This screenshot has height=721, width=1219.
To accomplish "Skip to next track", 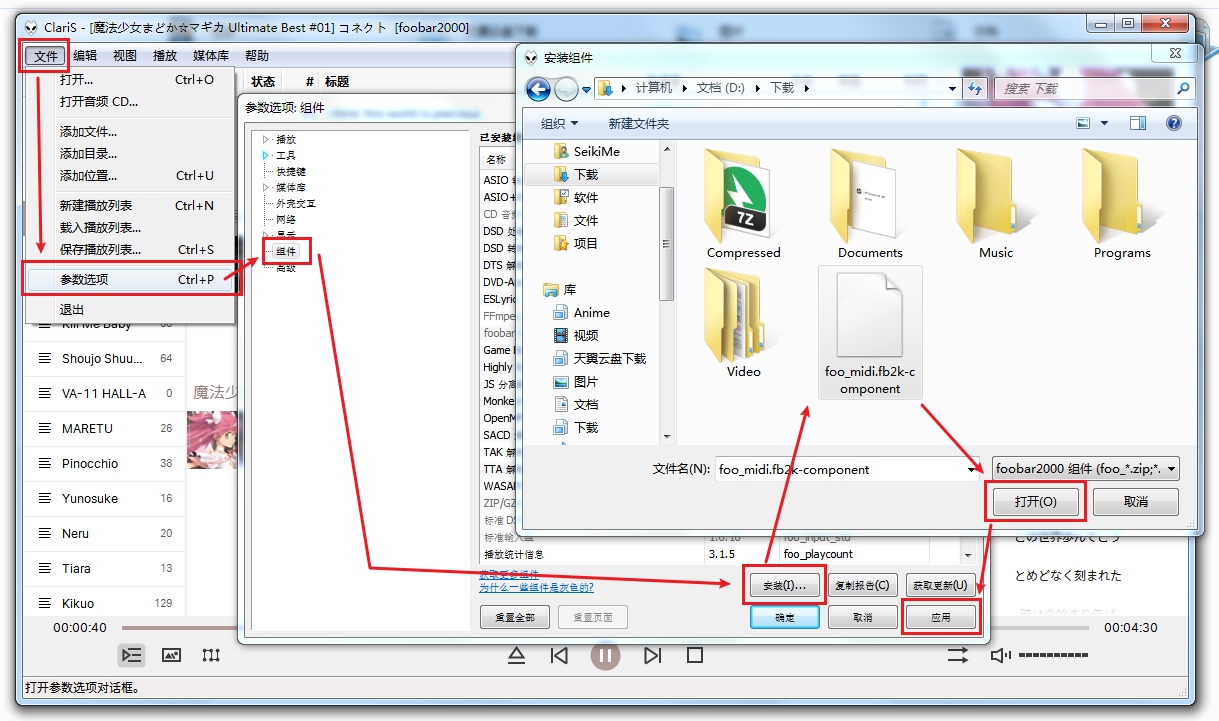I will point(652,656).
